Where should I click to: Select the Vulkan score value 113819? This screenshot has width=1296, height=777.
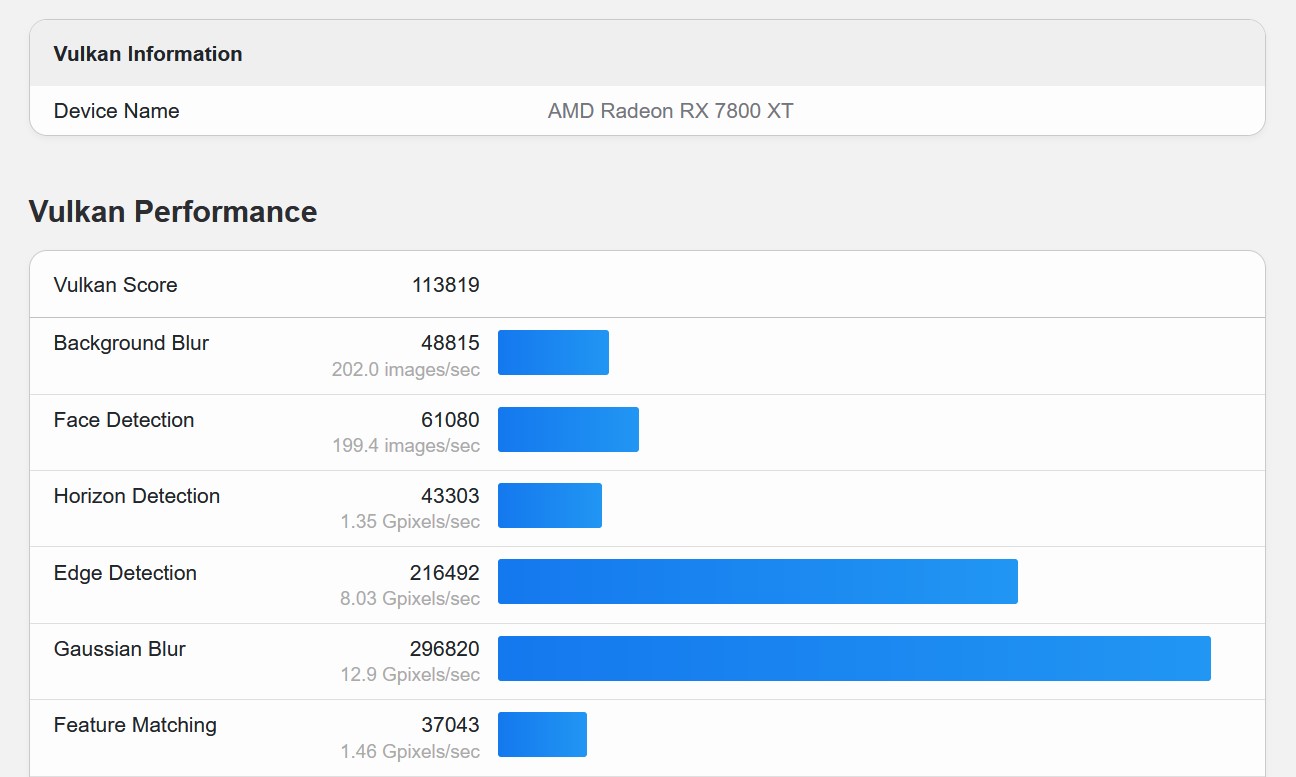tap(446, 285)
